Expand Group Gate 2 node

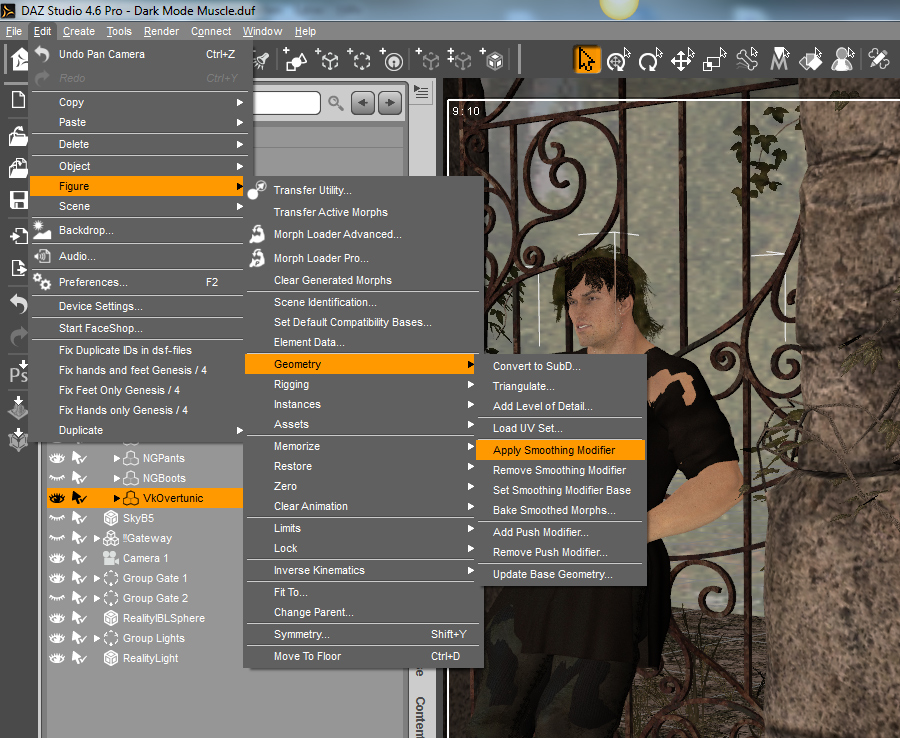[97, 598]
